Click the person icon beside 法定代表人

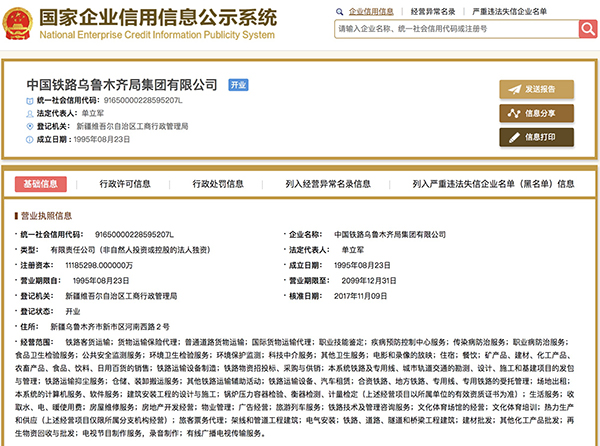click(29, 114)
